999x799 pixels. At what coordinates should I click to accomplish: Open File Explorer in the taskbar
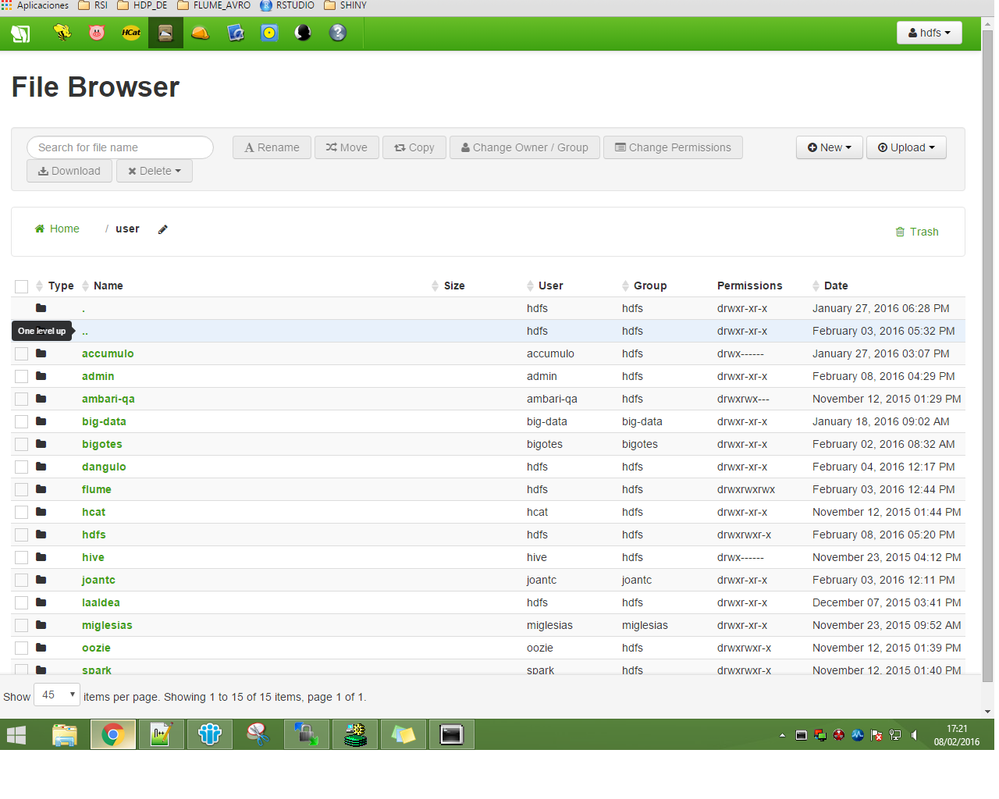coord(64,735)
